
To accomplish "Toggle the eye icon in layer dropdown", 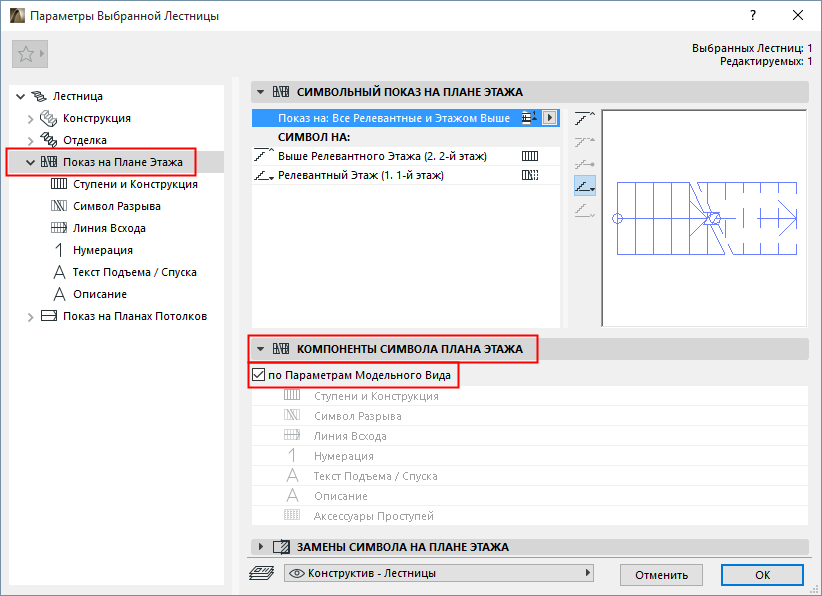I will coord(297,573).
